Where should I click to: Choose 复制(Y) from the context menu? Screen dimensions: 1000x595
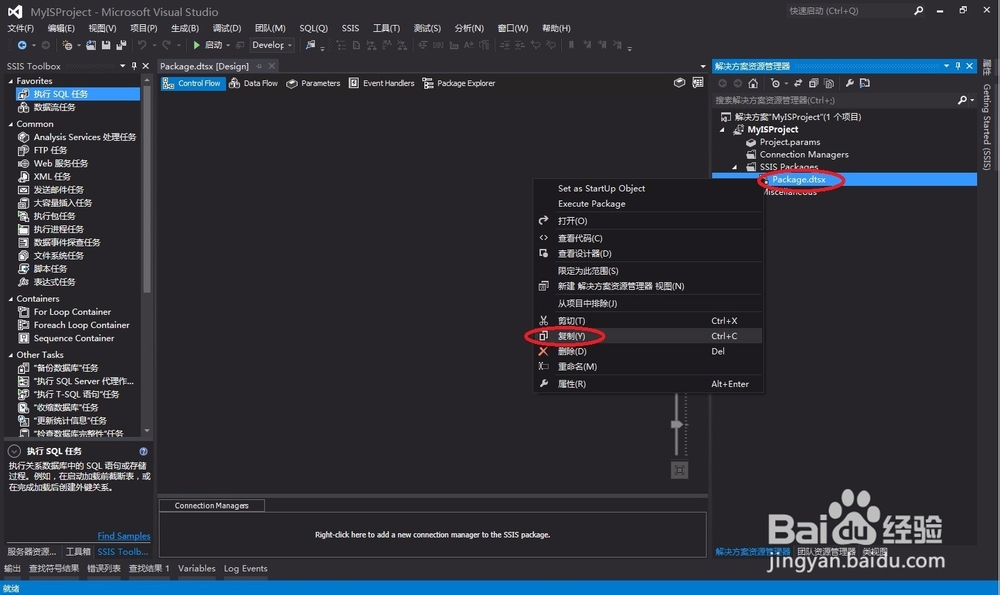(647, 336)
